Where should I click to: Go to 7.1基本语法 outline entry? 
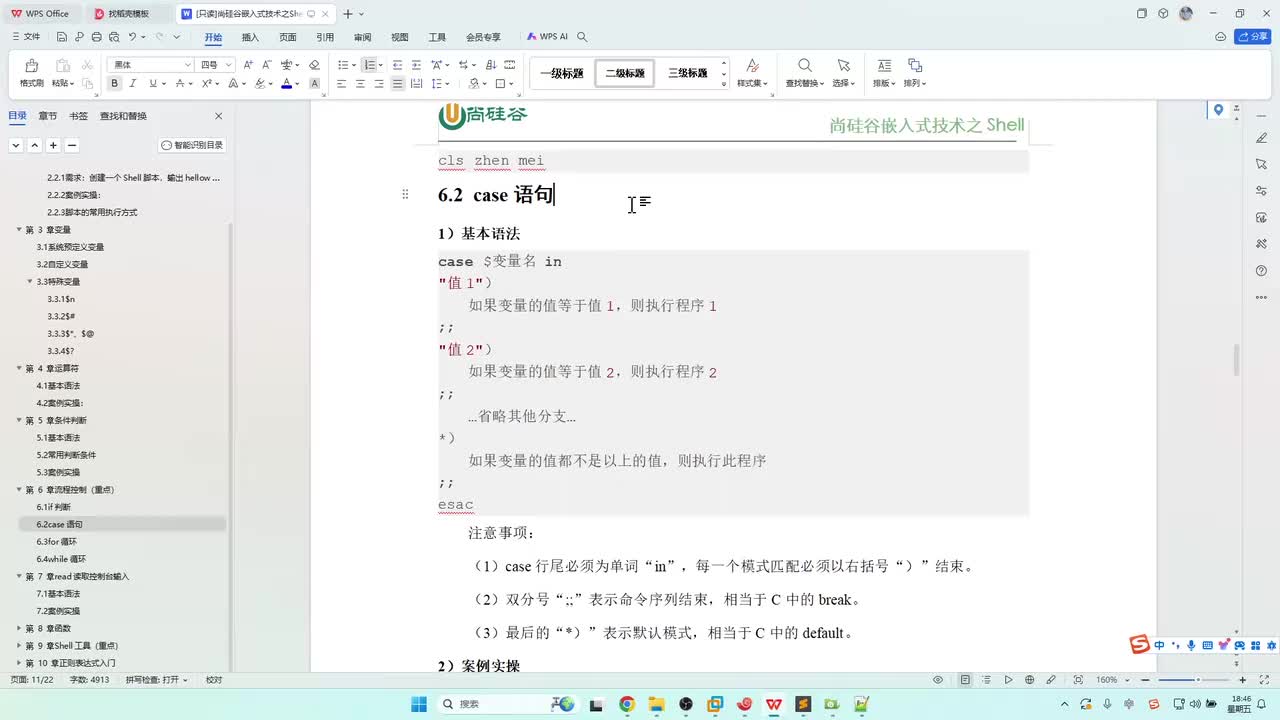point(58,593)
